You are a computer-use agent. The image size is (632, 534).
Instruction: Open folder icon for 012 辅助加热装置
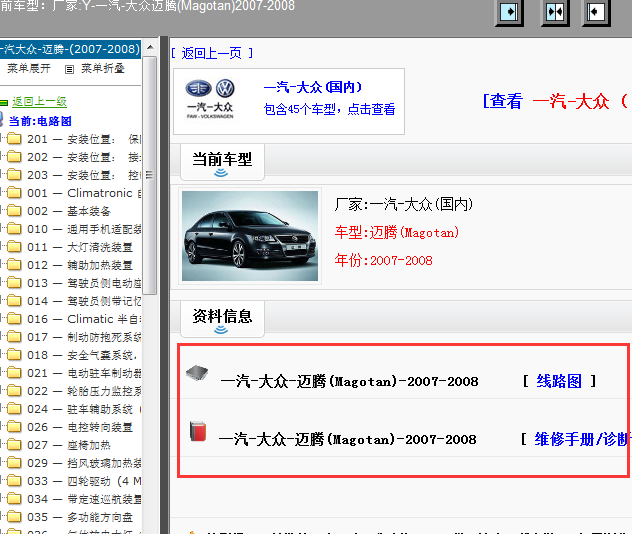tap(14, 265)
